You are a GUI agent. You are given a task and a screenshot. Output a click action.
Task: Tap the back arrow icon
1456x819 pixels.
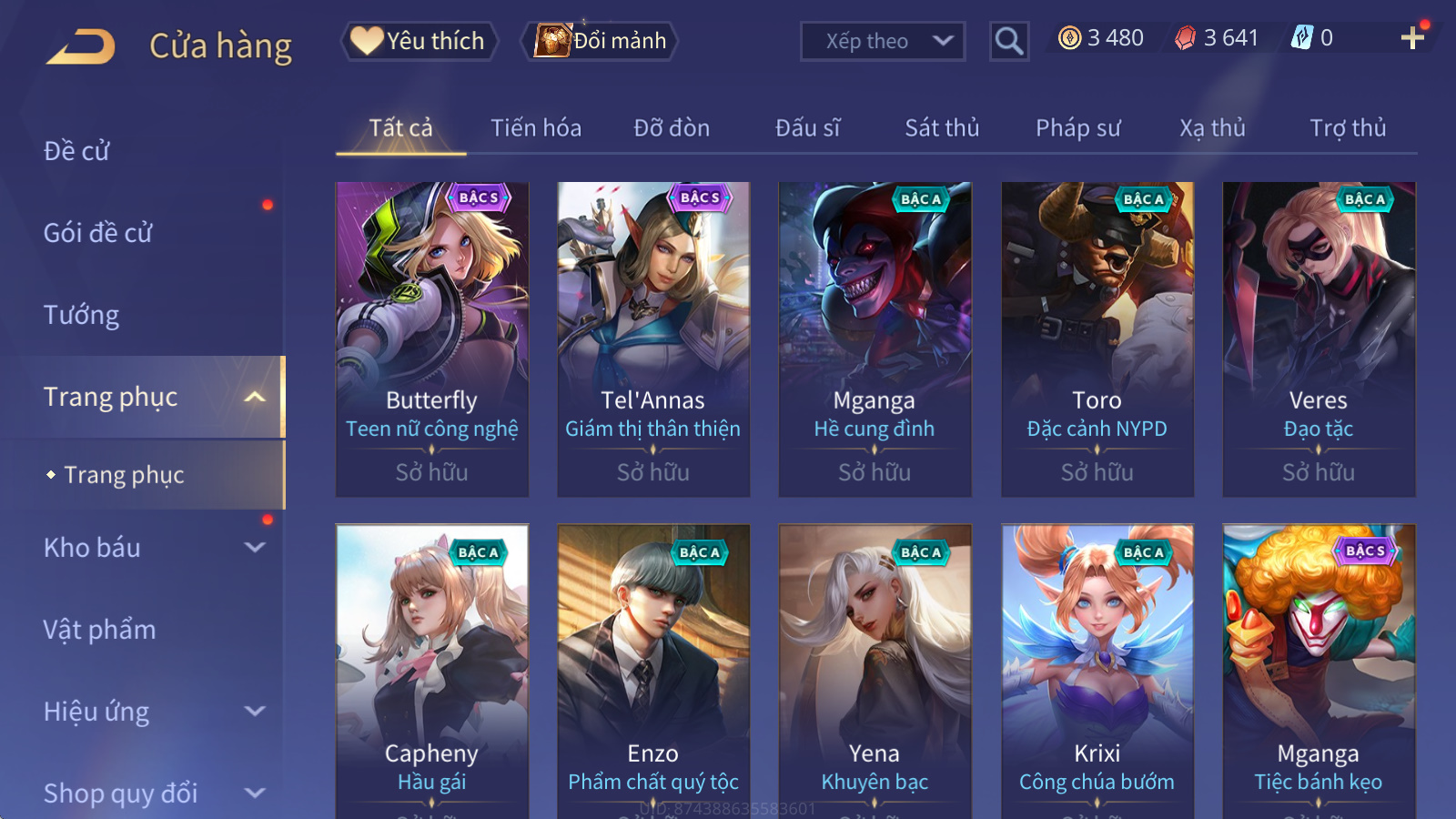point(81,45)
